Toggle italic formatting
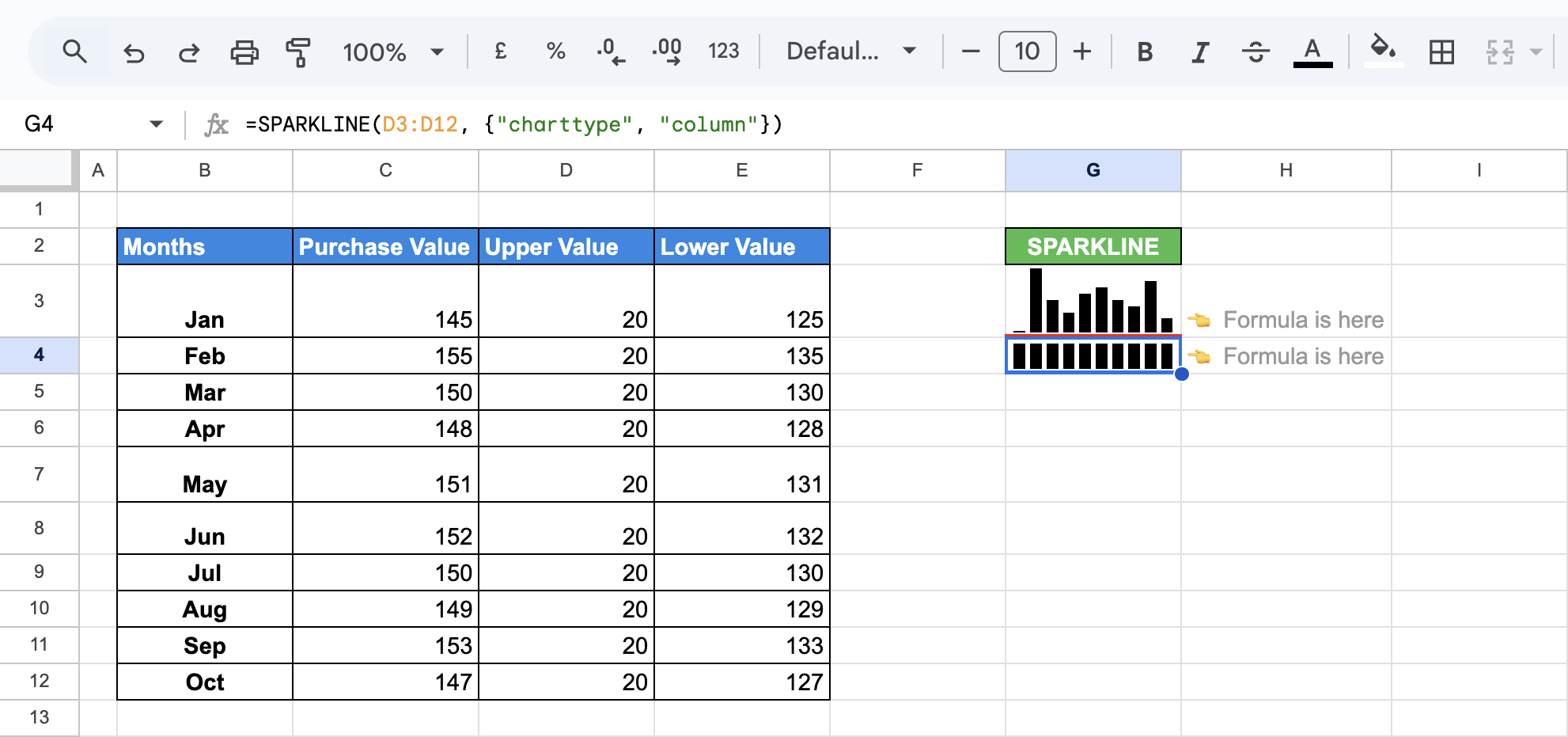Image resolution: width=1568 pixels, height=737 pixels. (1200, 52)
